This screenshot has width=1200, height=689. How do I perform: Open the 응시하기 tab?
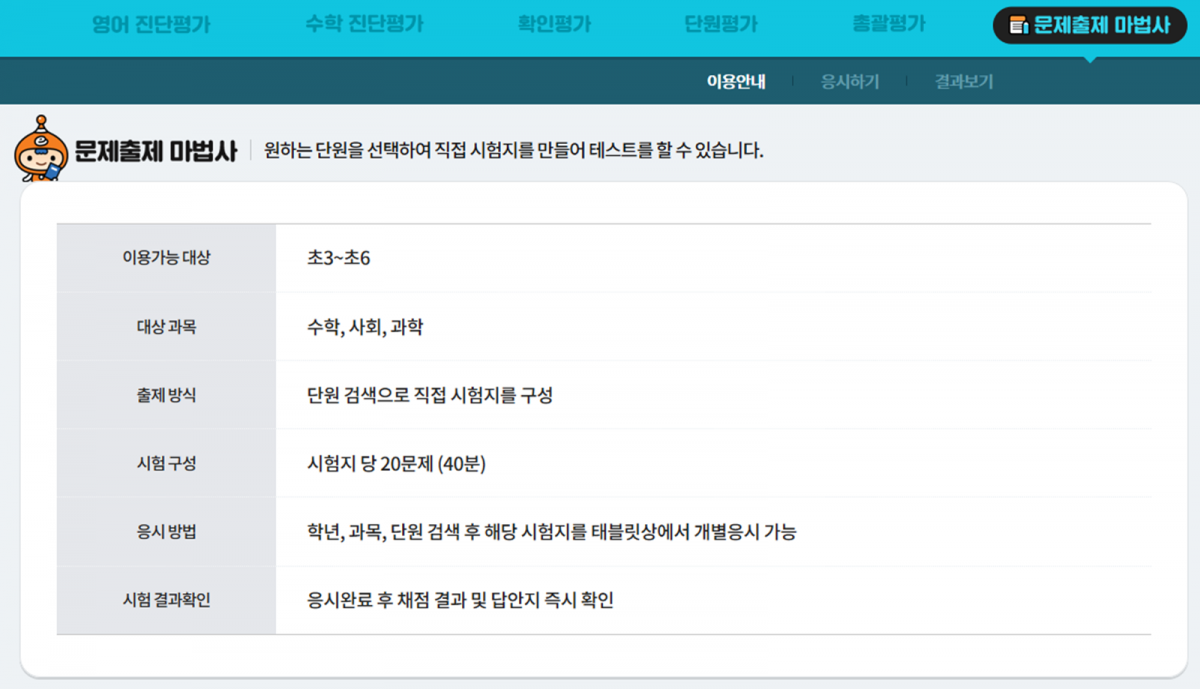click(849, 81)
